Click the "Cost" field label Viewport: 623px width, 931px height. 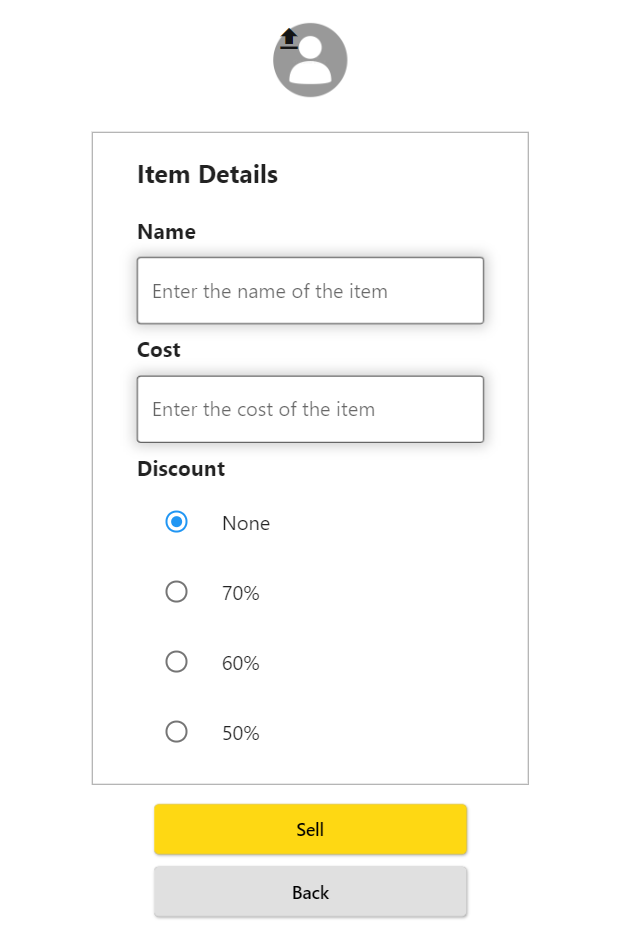pyautogui.click(x=159, y=350)
